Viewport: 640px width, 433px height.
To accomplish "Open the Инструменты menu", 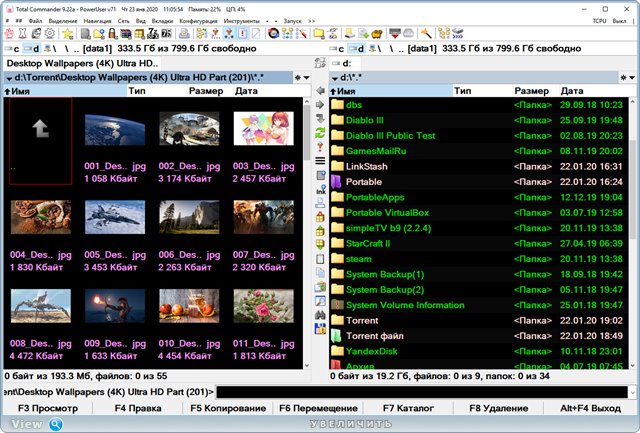I will 241,21.
